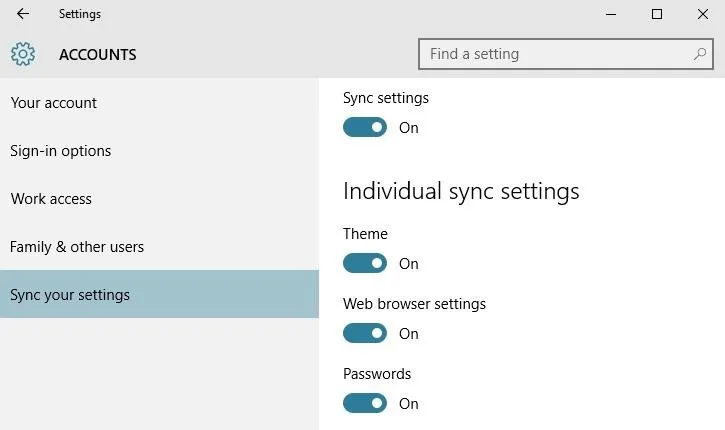Screen dimensions: 725x430
Task: Switch off Passwords sync toggle
Action: (365, 403)
